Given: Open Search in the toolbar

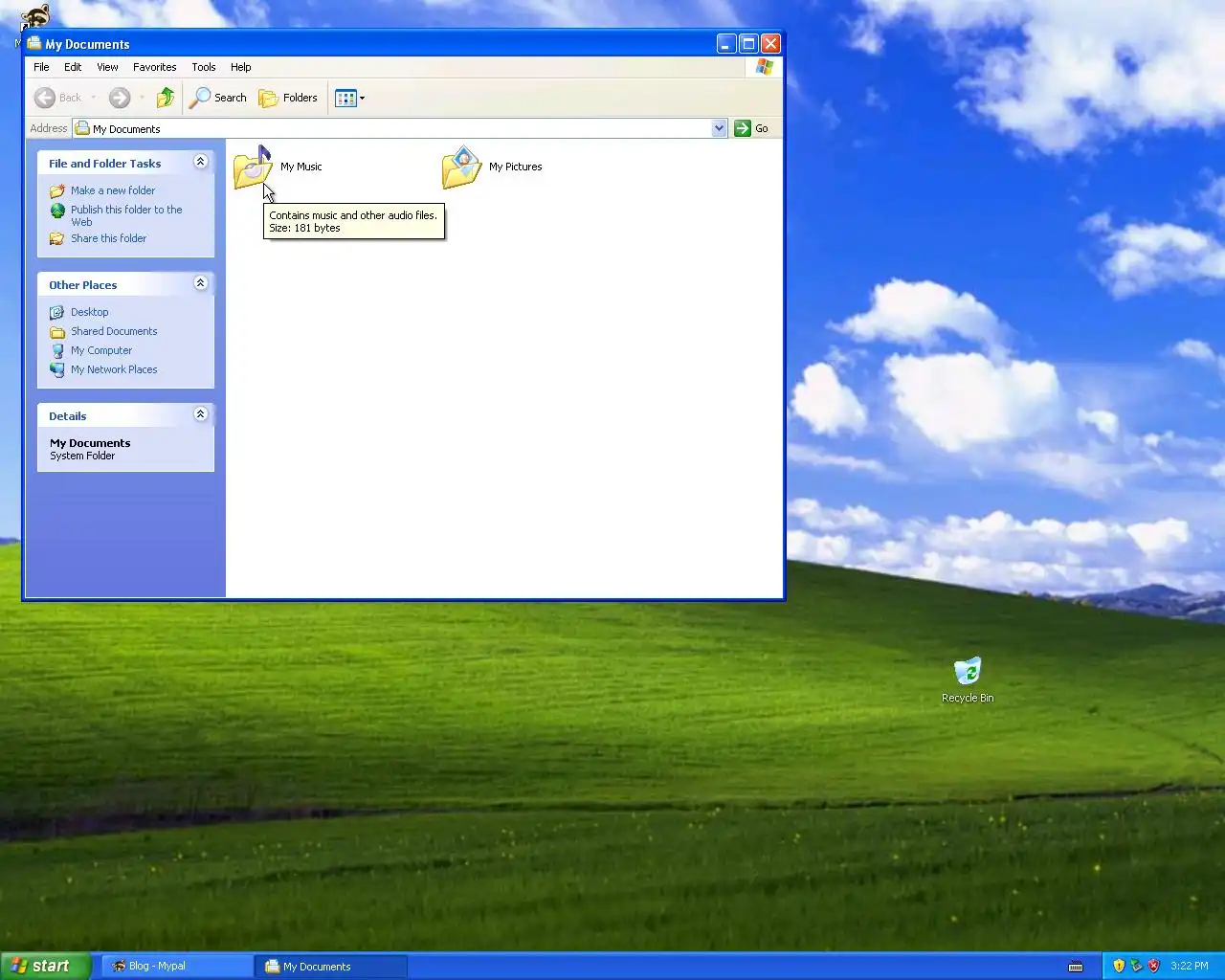Looking at the screenshot, I should (x=218, y=98).
